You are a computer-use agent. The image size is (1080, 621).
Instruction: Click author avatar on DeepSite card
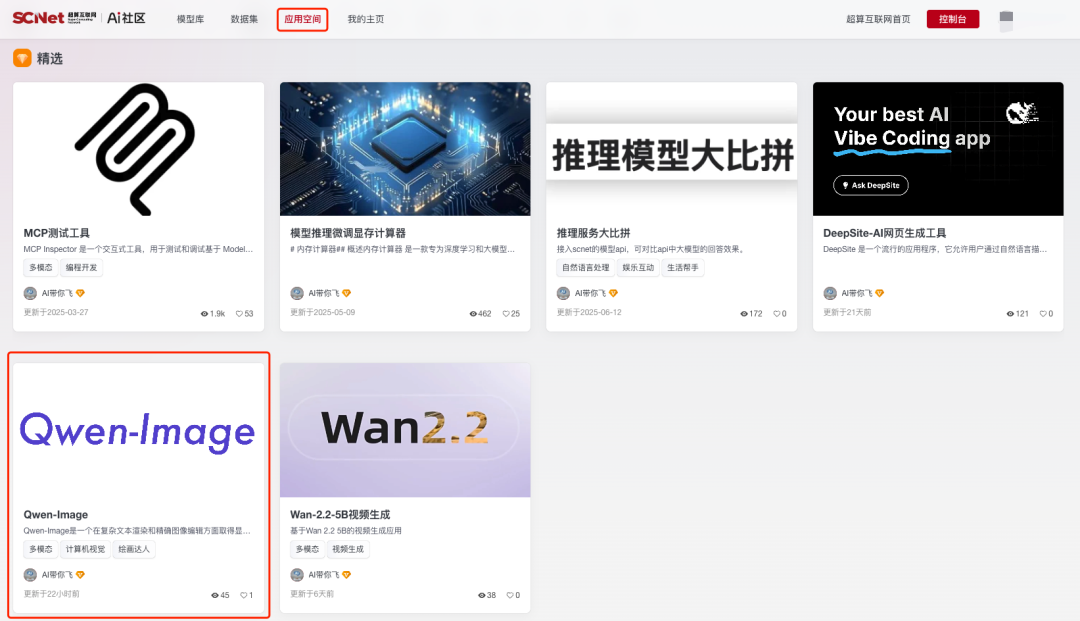pos(830,293)
